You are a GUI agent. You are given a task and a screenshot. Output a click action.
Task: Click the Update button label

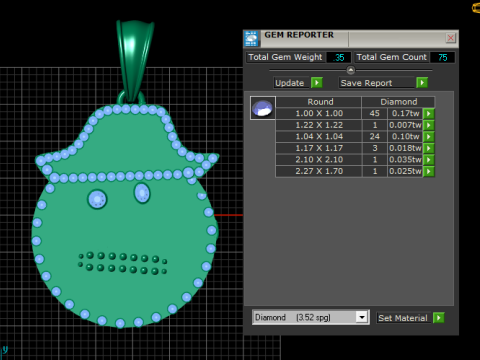(290, 83)
